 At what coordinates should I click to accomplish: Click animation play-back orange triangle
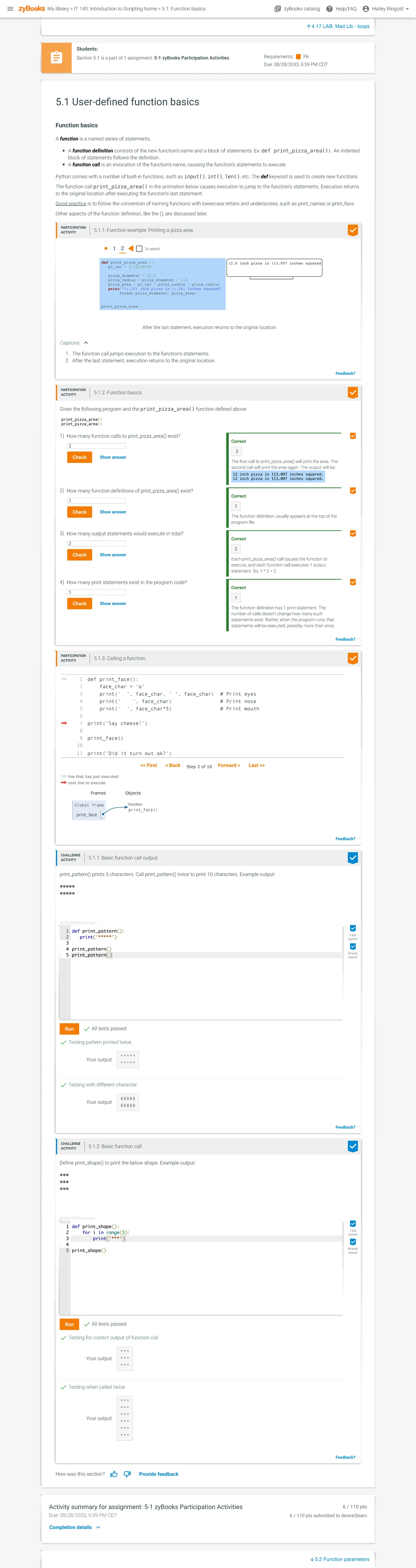coord(131,248)
